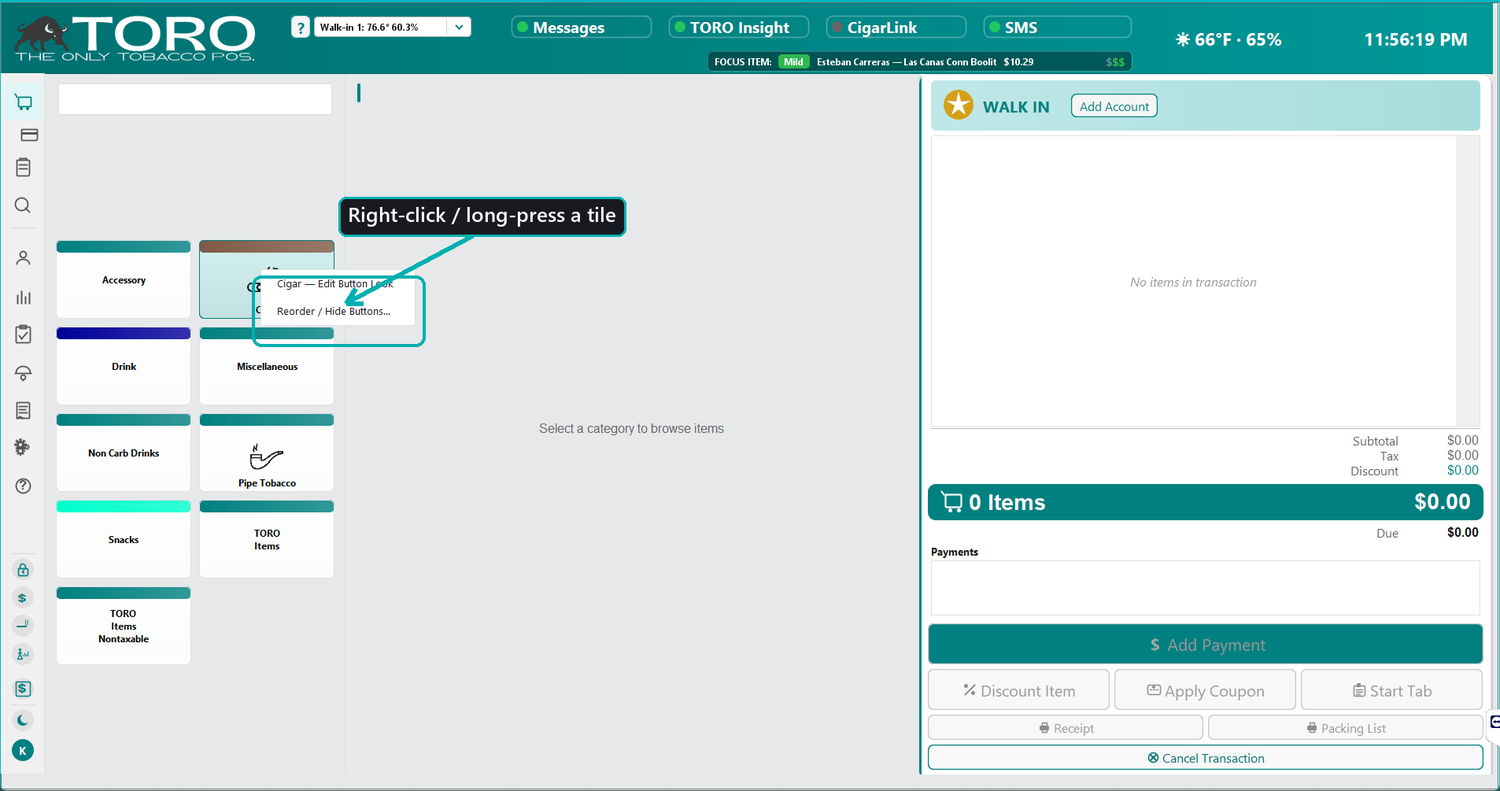
Task: Open the bar chart reports icon
Action: (23, 297)
